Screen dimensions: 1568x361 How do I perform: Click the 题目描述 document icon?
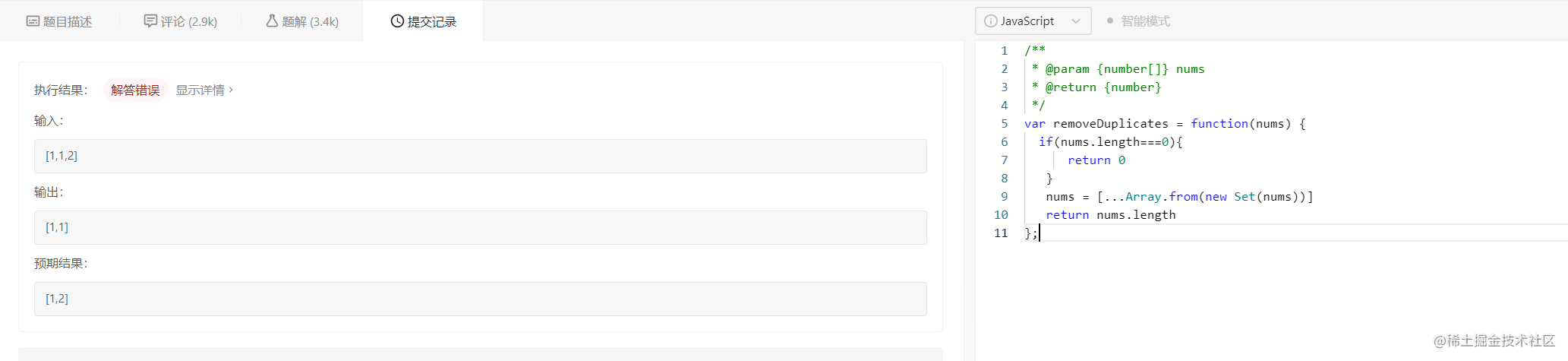[33, 21]
